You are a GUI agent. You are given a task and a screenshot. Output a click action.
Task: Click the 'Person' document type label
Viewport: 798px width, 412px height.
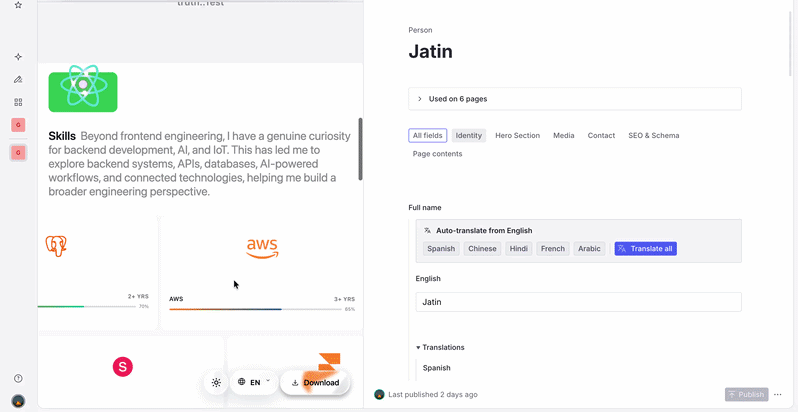click(x=420, y=30)
